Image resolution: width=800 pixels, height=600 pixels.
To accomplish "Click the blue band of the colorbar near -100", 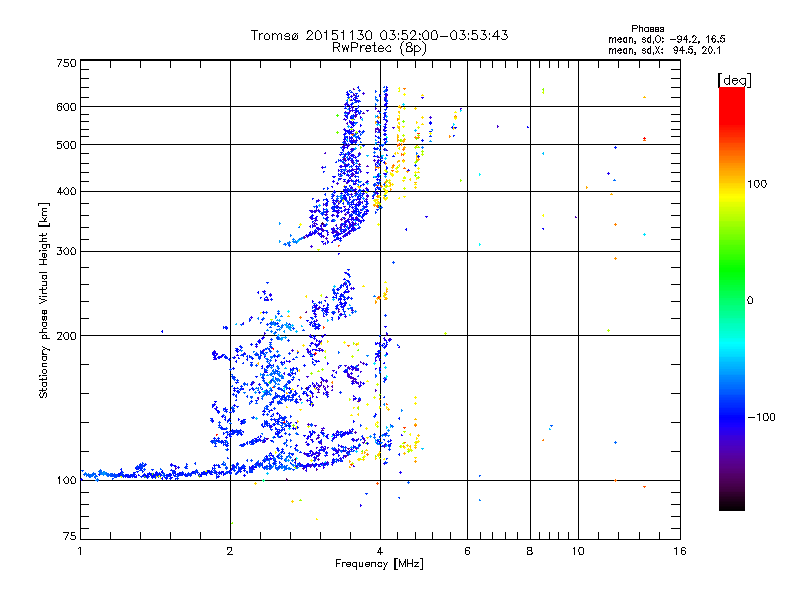I will coord(732,417).
